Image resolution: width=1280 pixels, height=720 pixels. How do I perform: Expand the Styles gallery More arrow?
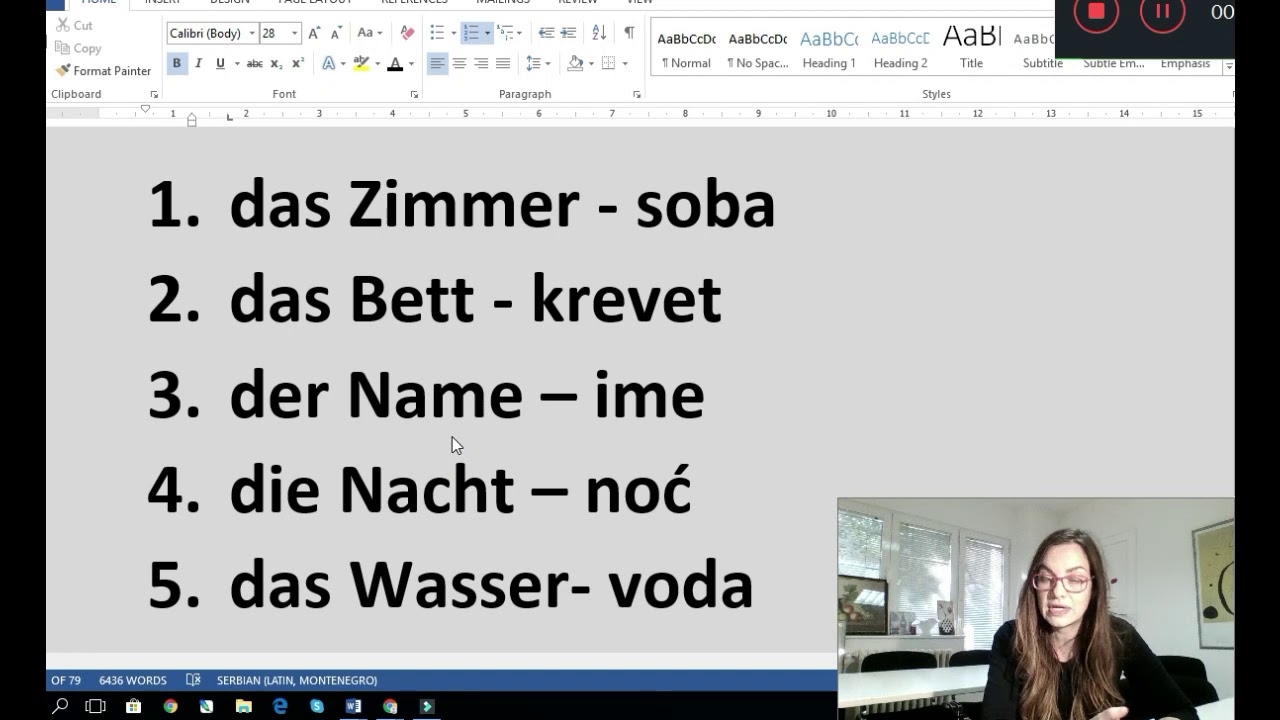[1229, 66]
